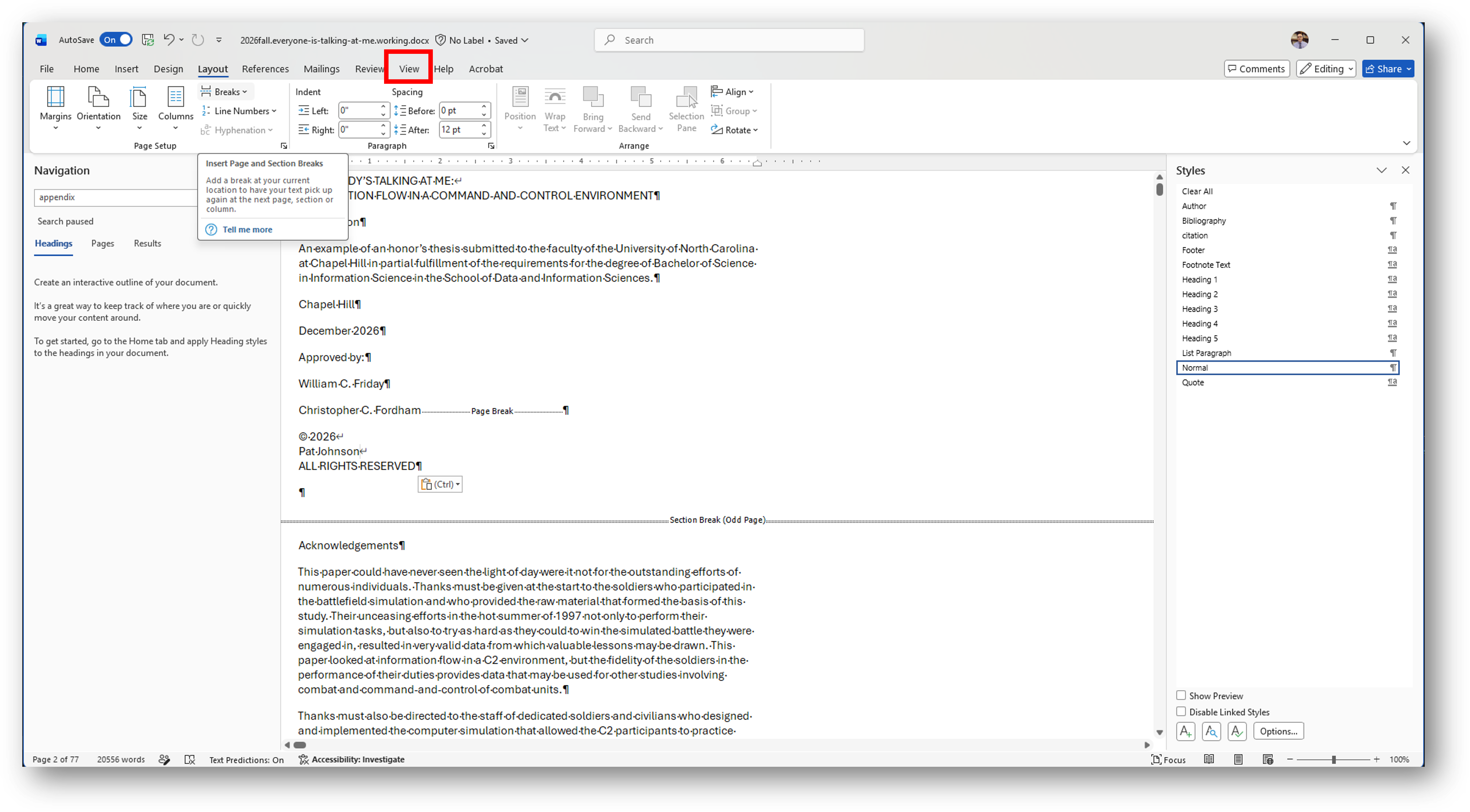Click the Indent Left value field
Image resolution: width=1470 pixels, height=812 pixels.
point(358,111)
